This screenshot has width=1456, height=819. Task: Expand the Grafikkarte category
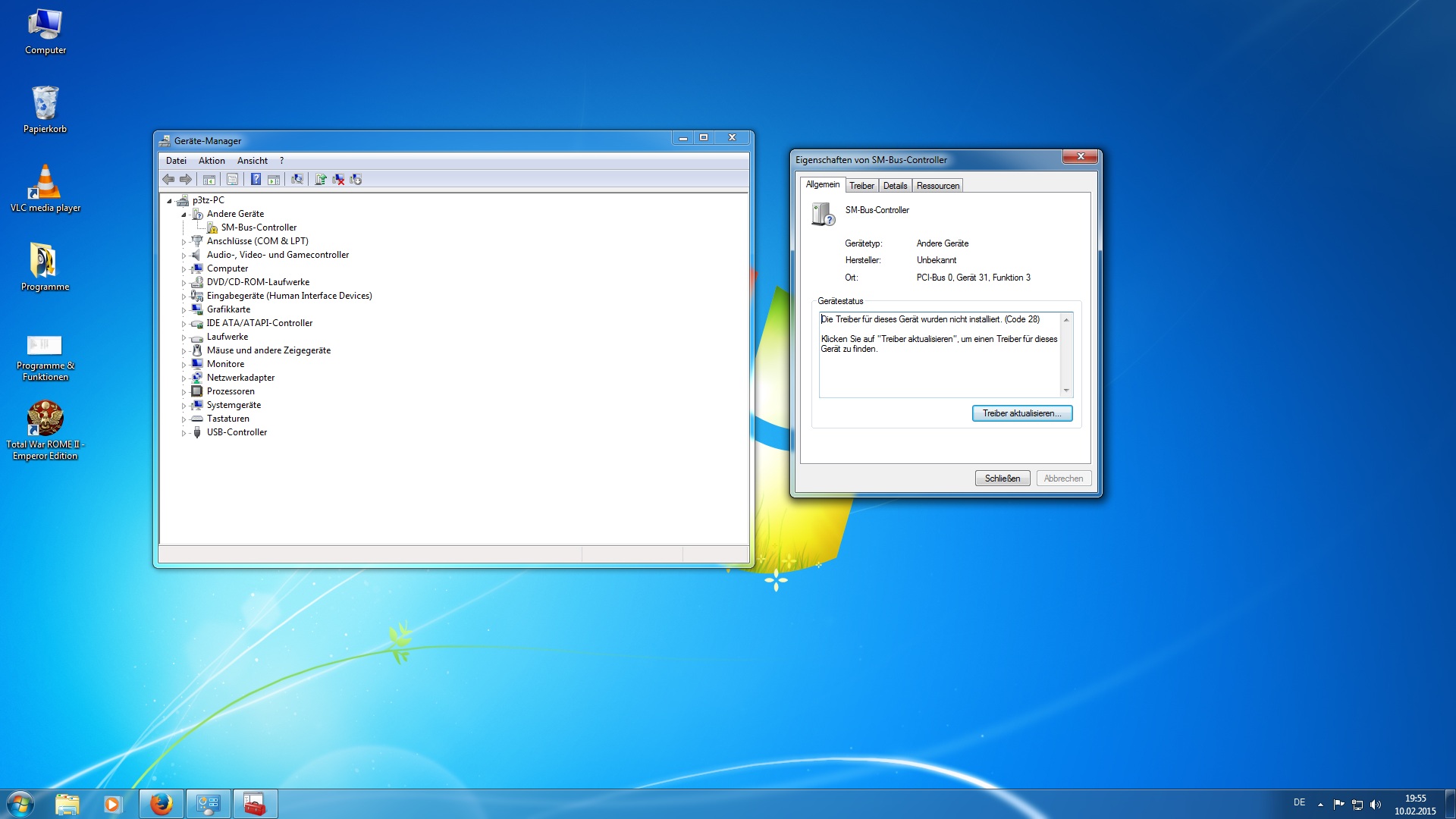coord(184,310)
